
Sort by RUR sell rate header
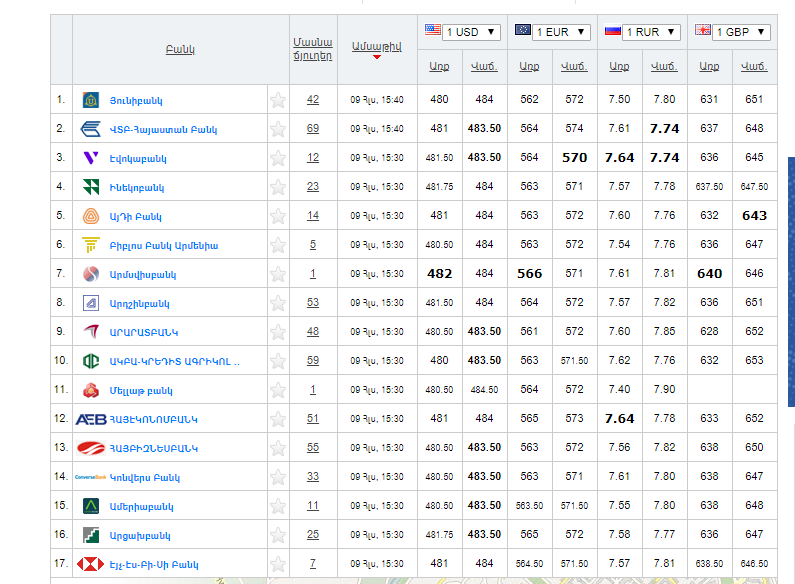coord(664,66)
